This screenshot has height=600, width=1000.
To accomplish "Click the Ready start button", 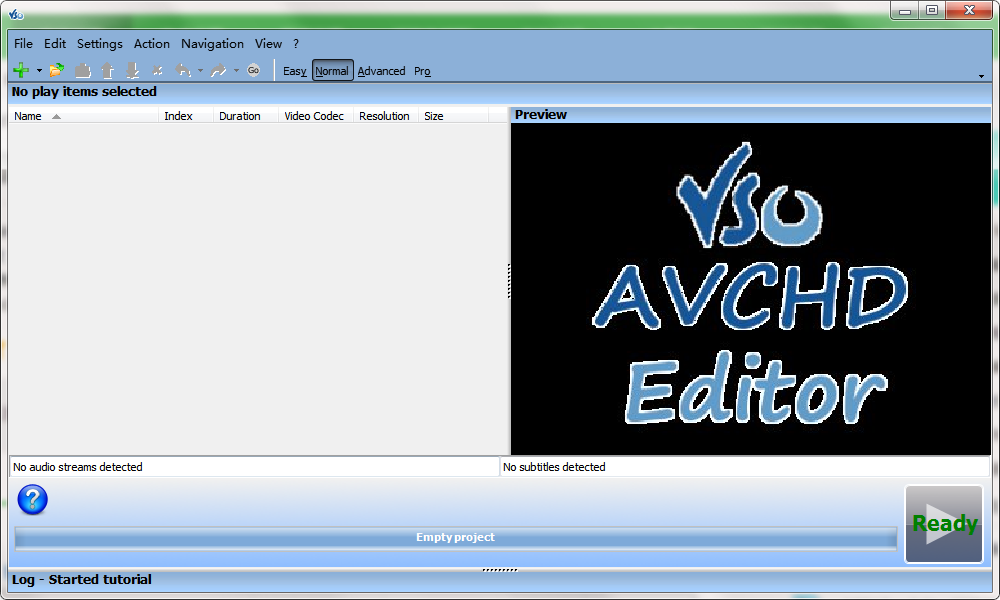I will [944, 524].
